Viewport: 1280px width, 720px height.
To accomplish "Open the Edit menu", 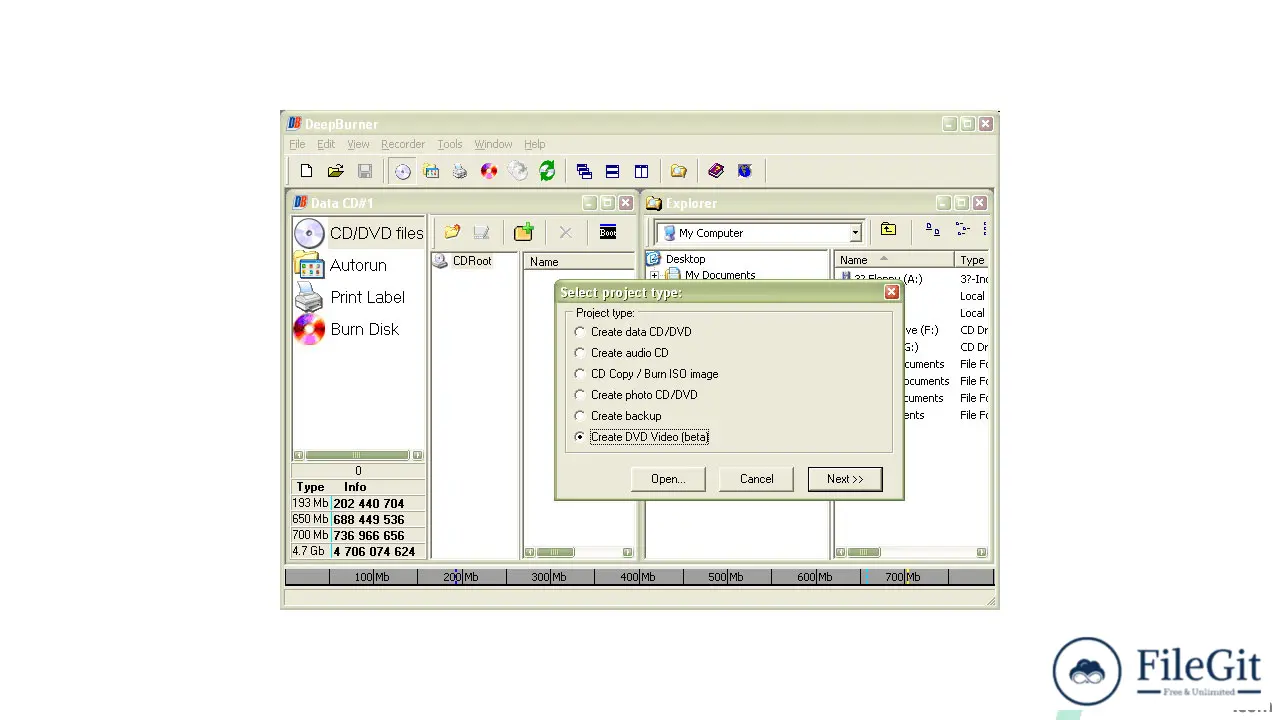I will pyautogui.click(x=326, y=144).
